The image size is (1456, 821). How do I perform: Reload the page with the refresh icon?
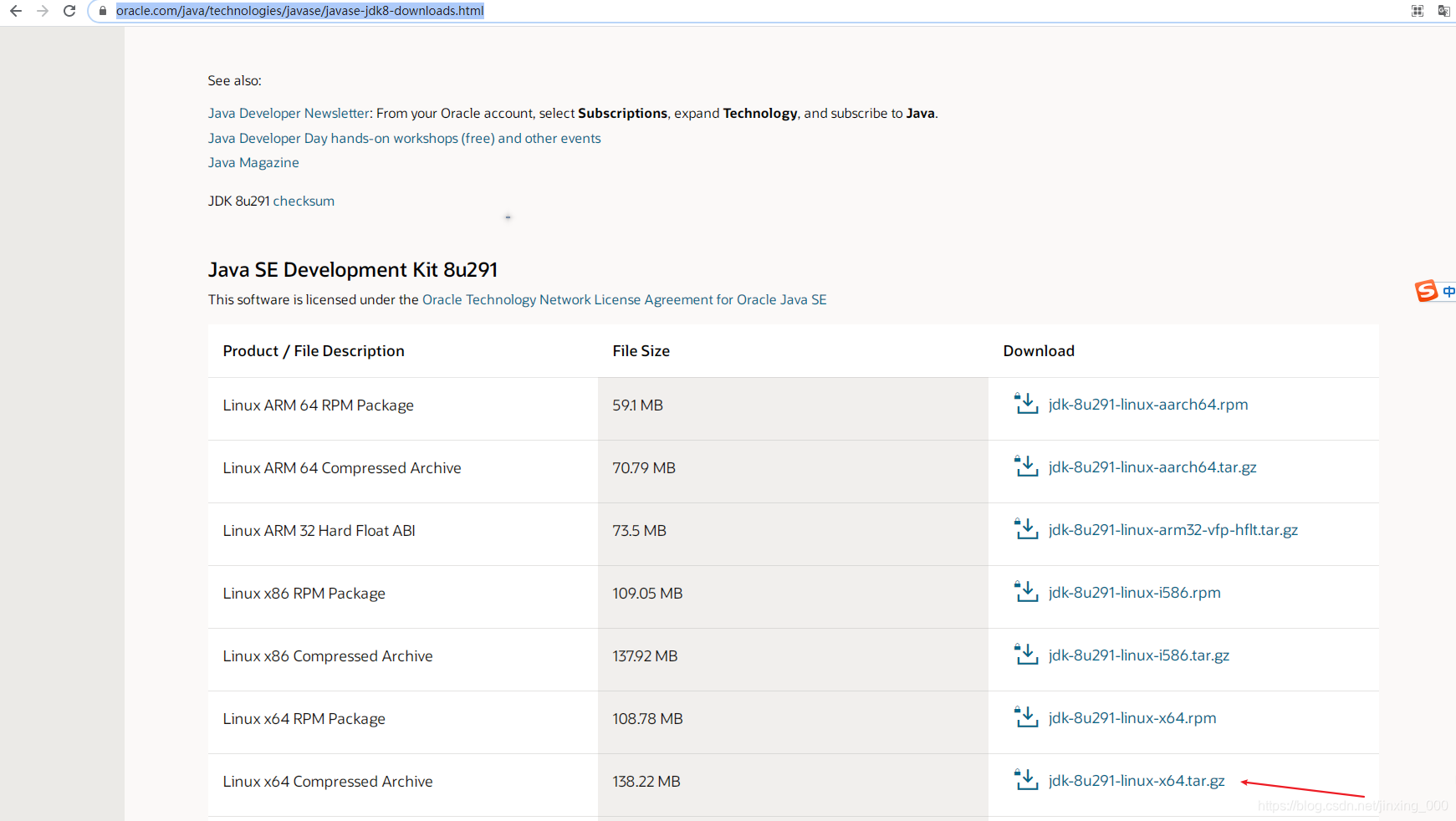69,11
